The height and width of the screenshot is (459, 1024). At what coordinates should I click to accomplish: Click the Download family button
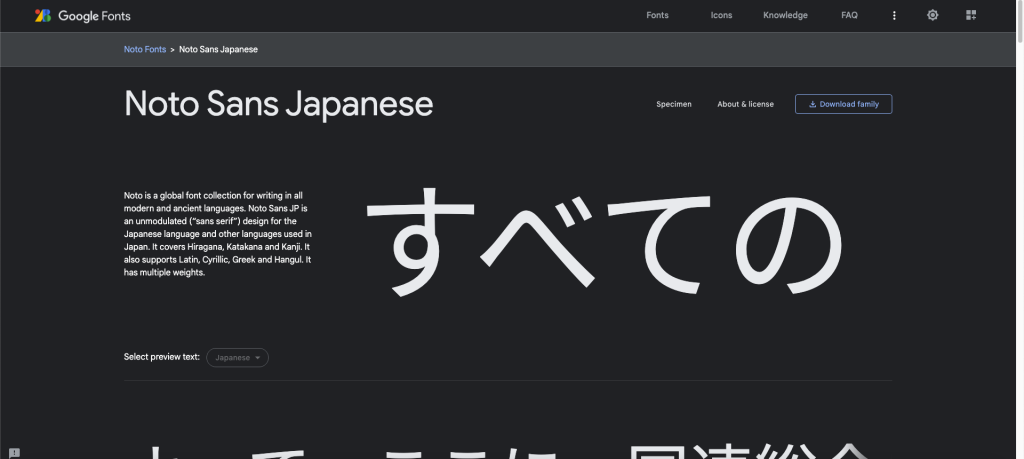843,104
